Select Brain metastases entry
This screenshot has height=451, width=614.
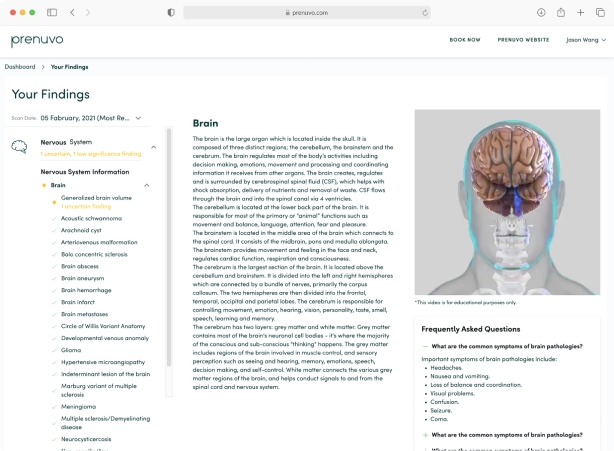(84, 314)
